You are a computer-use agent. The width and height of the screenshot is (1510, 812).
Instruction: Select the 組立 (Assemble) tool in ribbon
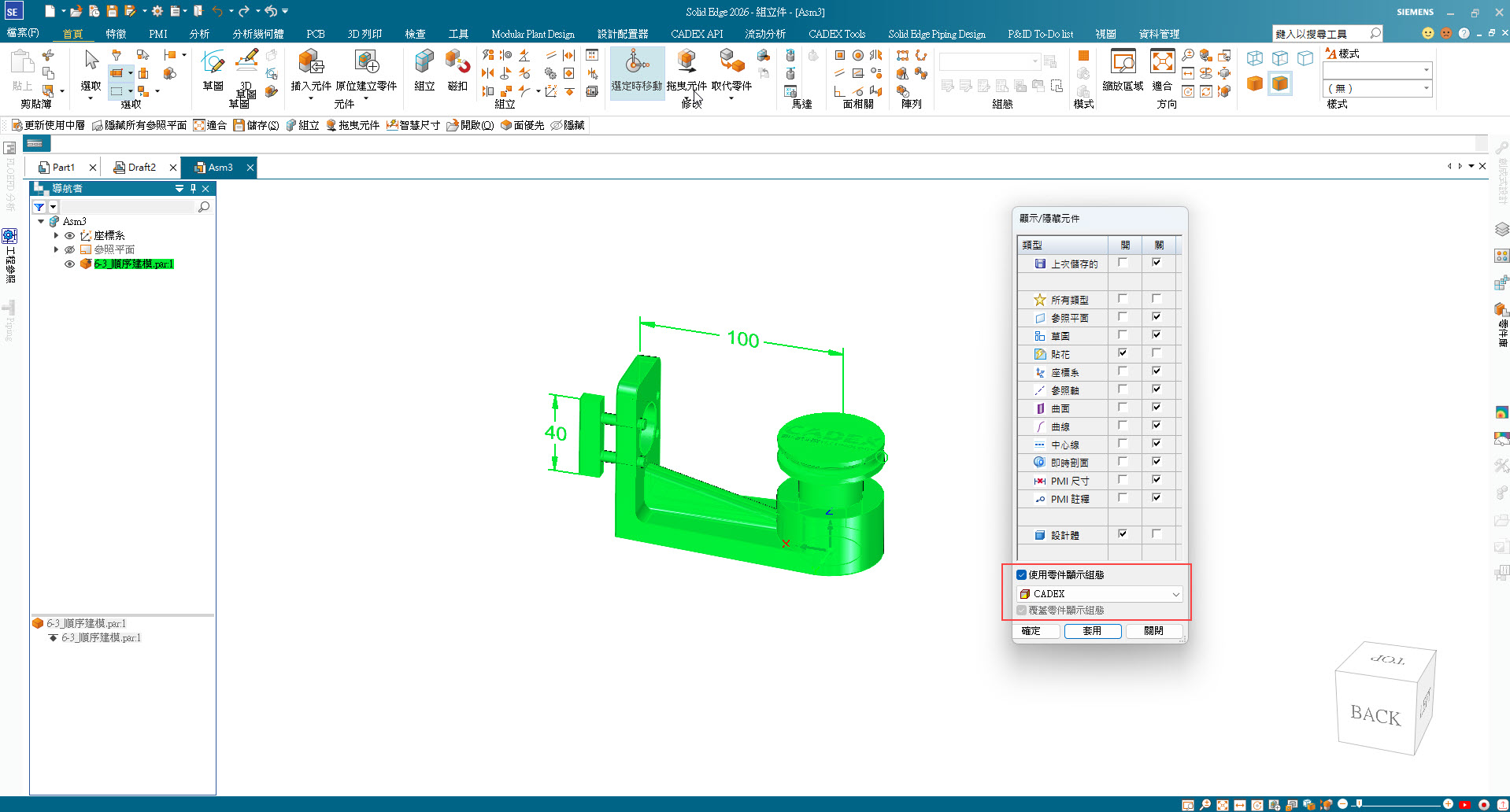pyautogui.click(x=424, y=63)
